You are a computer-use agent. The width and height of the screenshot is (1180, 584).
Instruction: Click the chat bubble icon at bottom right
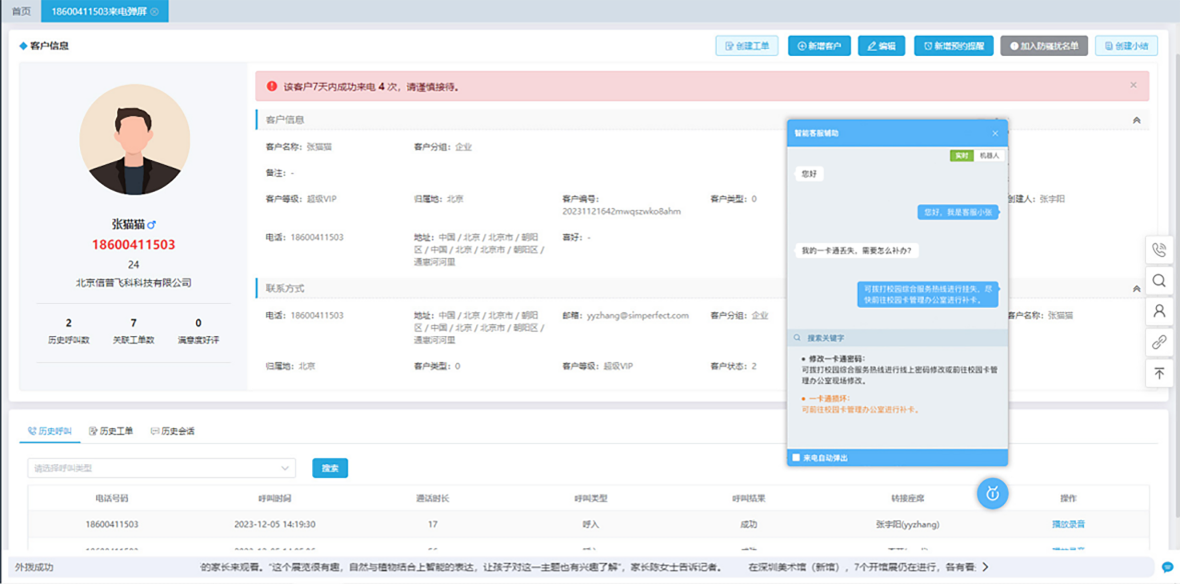click(x=1167, y=567)
